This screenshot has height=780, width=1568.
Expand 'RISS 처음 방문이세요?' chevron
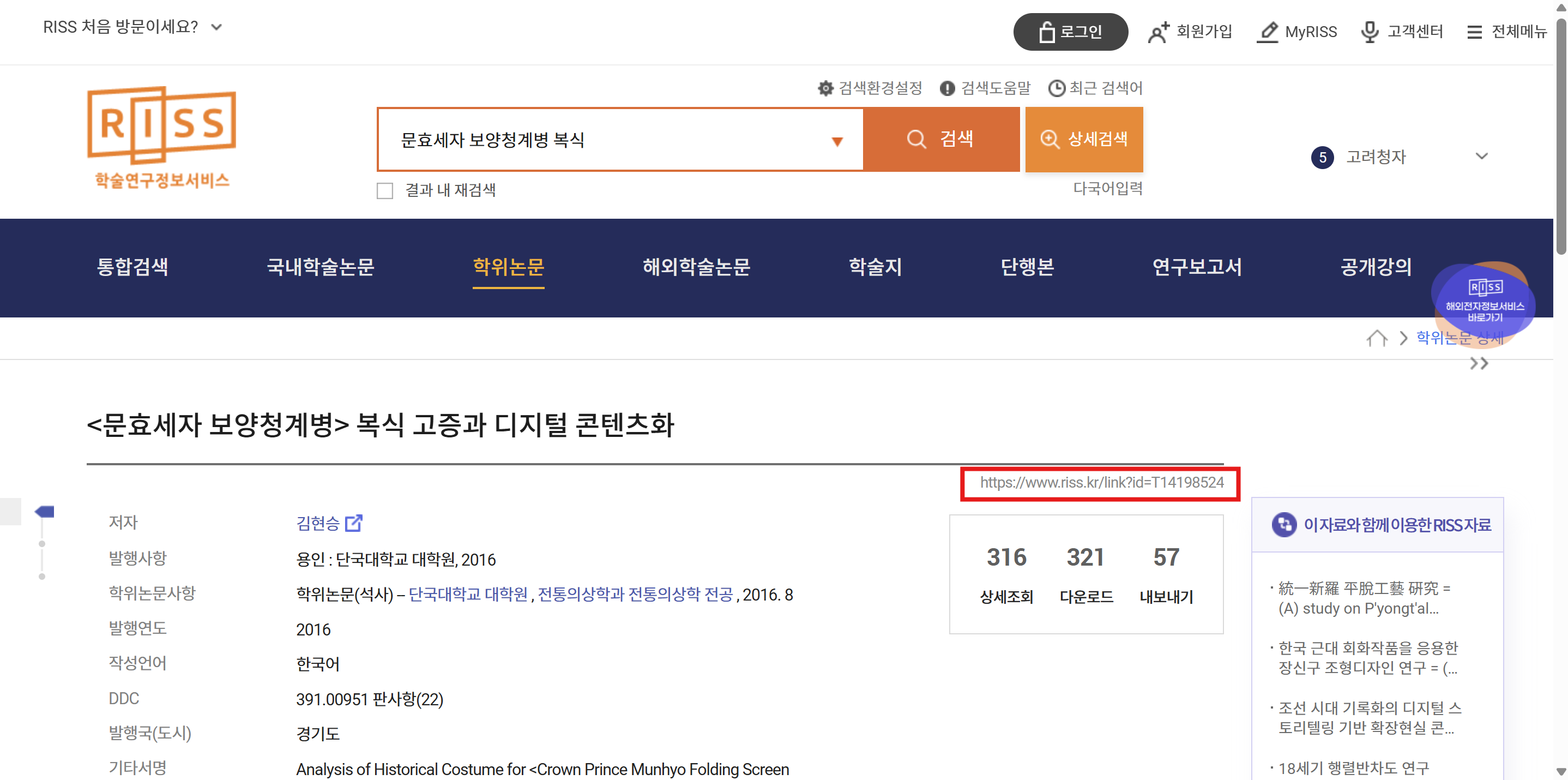tap(216, 27)
